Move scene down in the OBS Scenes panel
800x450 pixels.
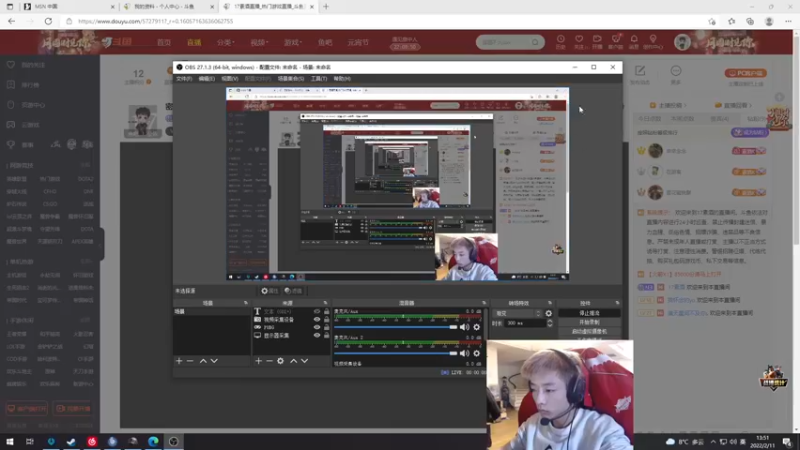click(x=214, y=361)
